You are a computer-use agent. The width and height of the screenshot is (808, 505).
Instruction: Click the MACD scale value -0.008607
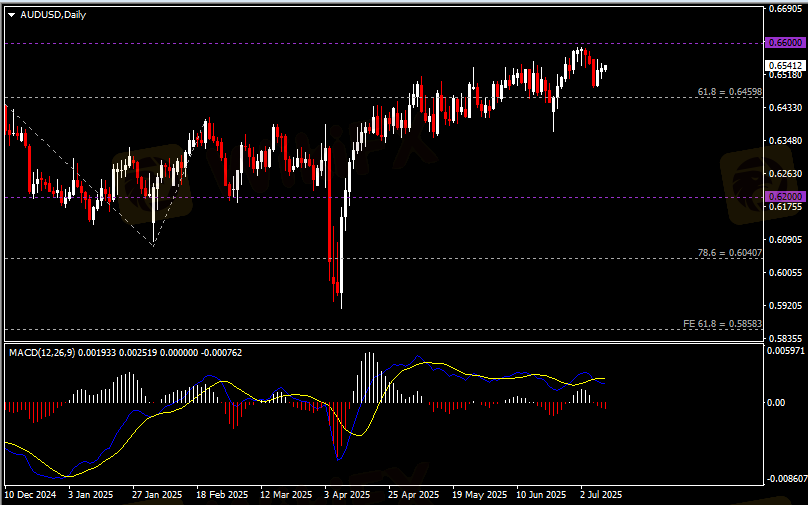tap(786, 479)
